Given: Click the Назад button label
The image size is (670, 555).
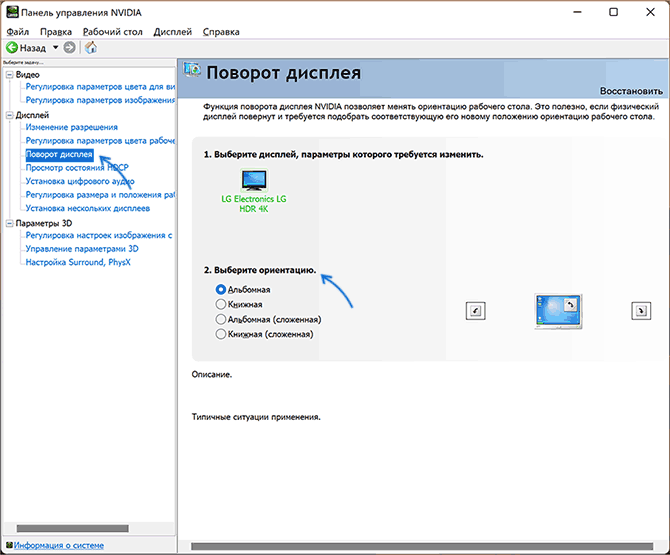Looking at the screenshot, I should tap(32, 48).
